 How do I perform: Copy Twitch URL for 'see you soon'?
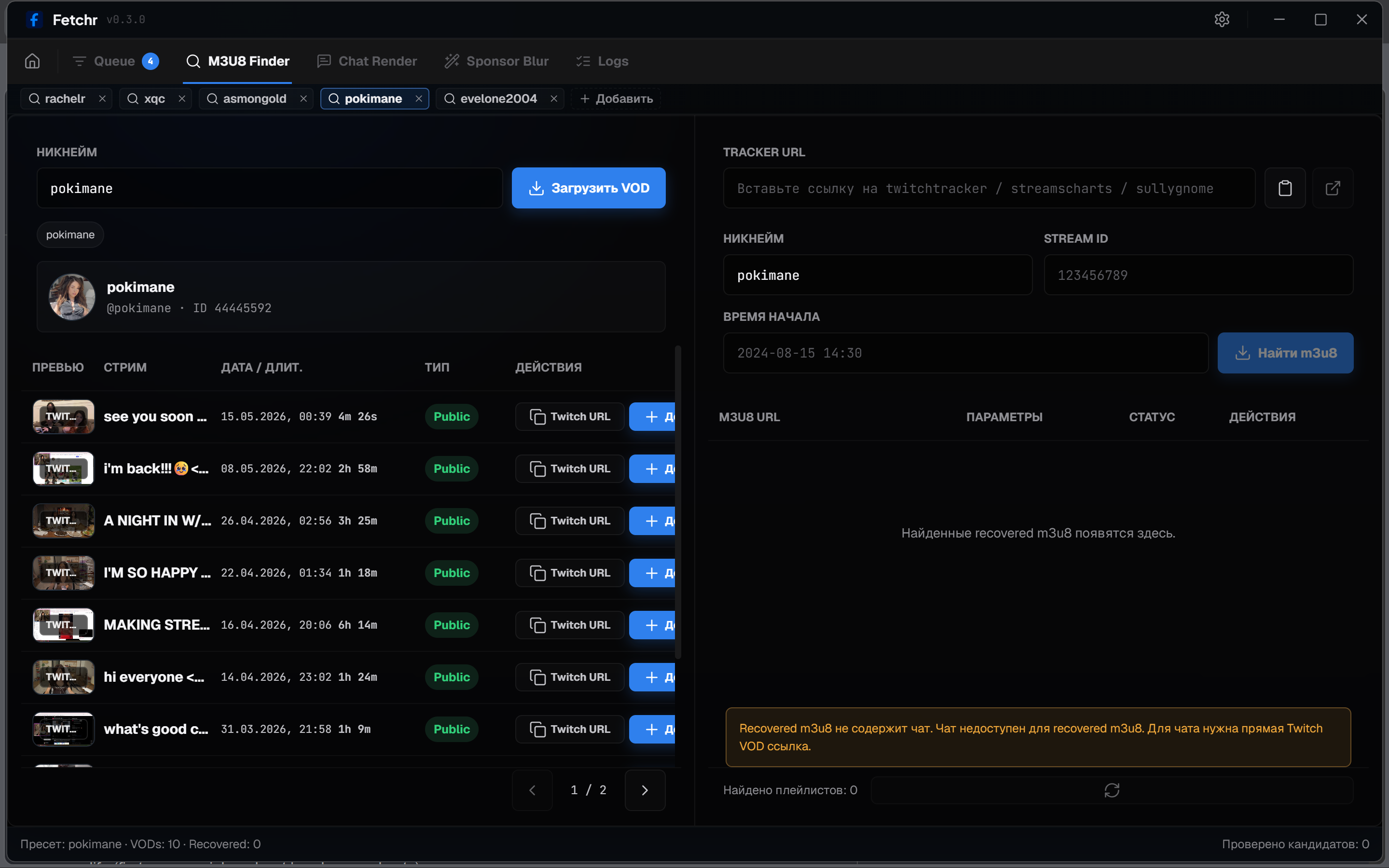pos(569,417)
